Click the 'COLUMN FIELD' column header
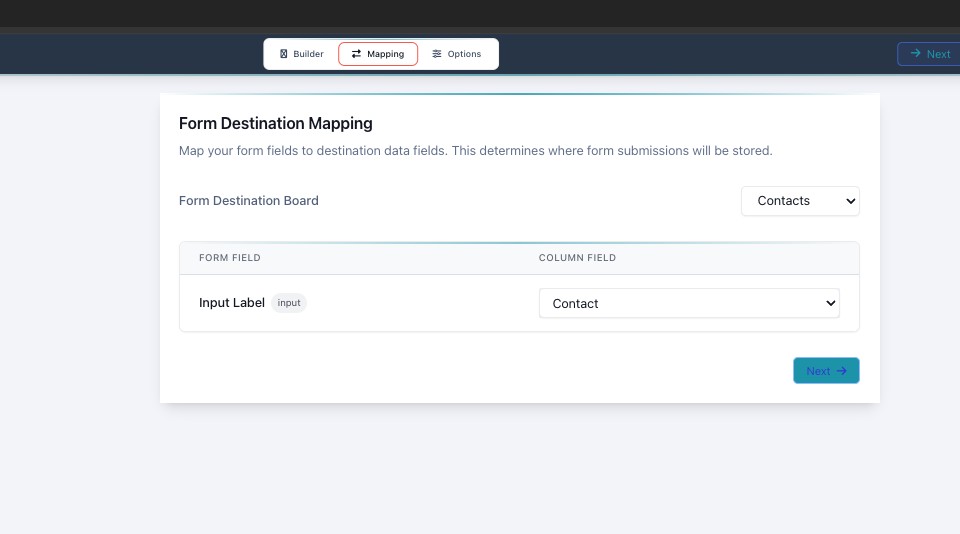Viewport: 960px width, 534px height. 577,258
